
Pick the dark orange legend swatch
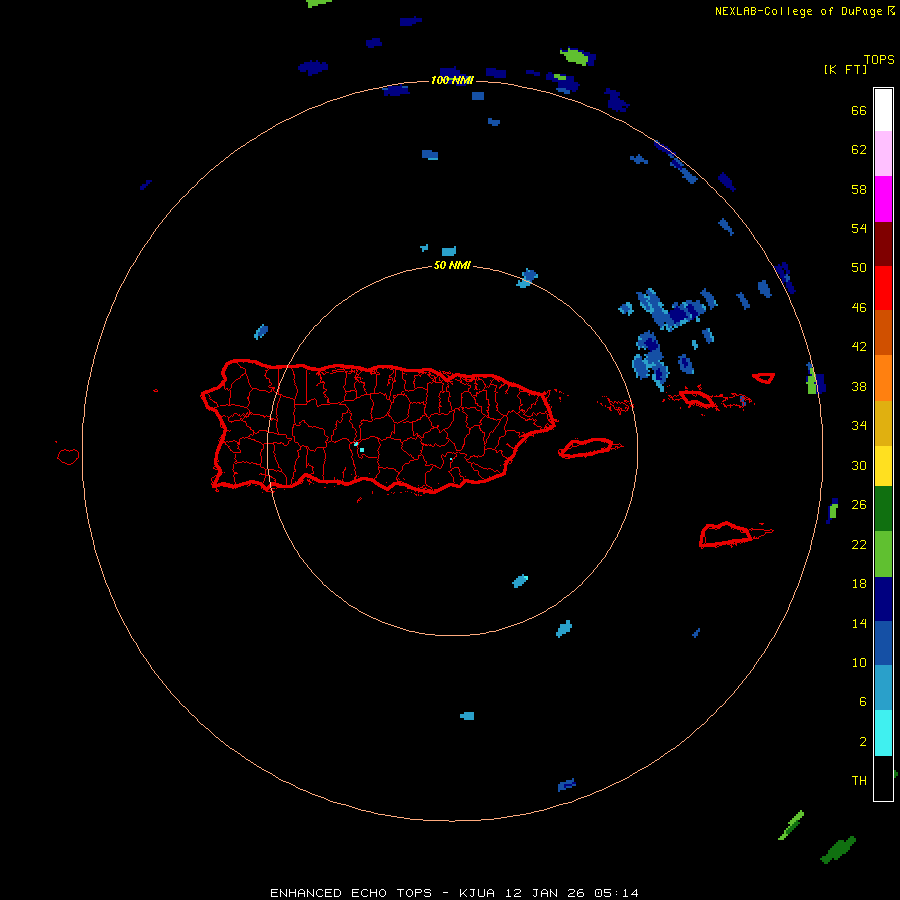tap(883, 333)
